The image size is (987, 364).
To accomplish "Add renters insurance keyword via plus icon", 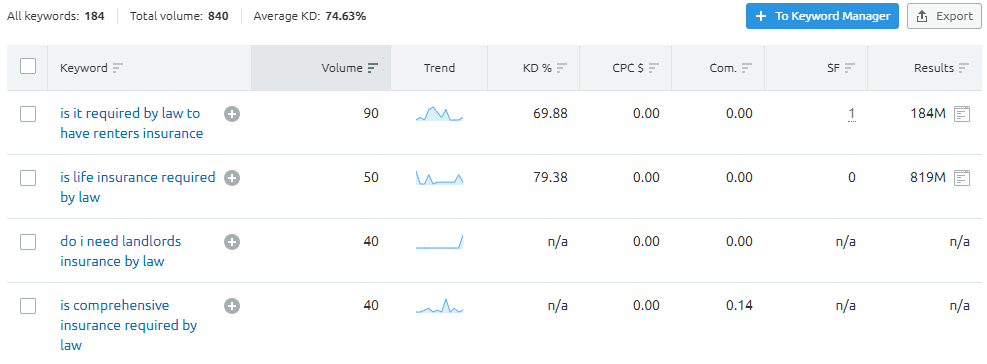I will point(232,114).
